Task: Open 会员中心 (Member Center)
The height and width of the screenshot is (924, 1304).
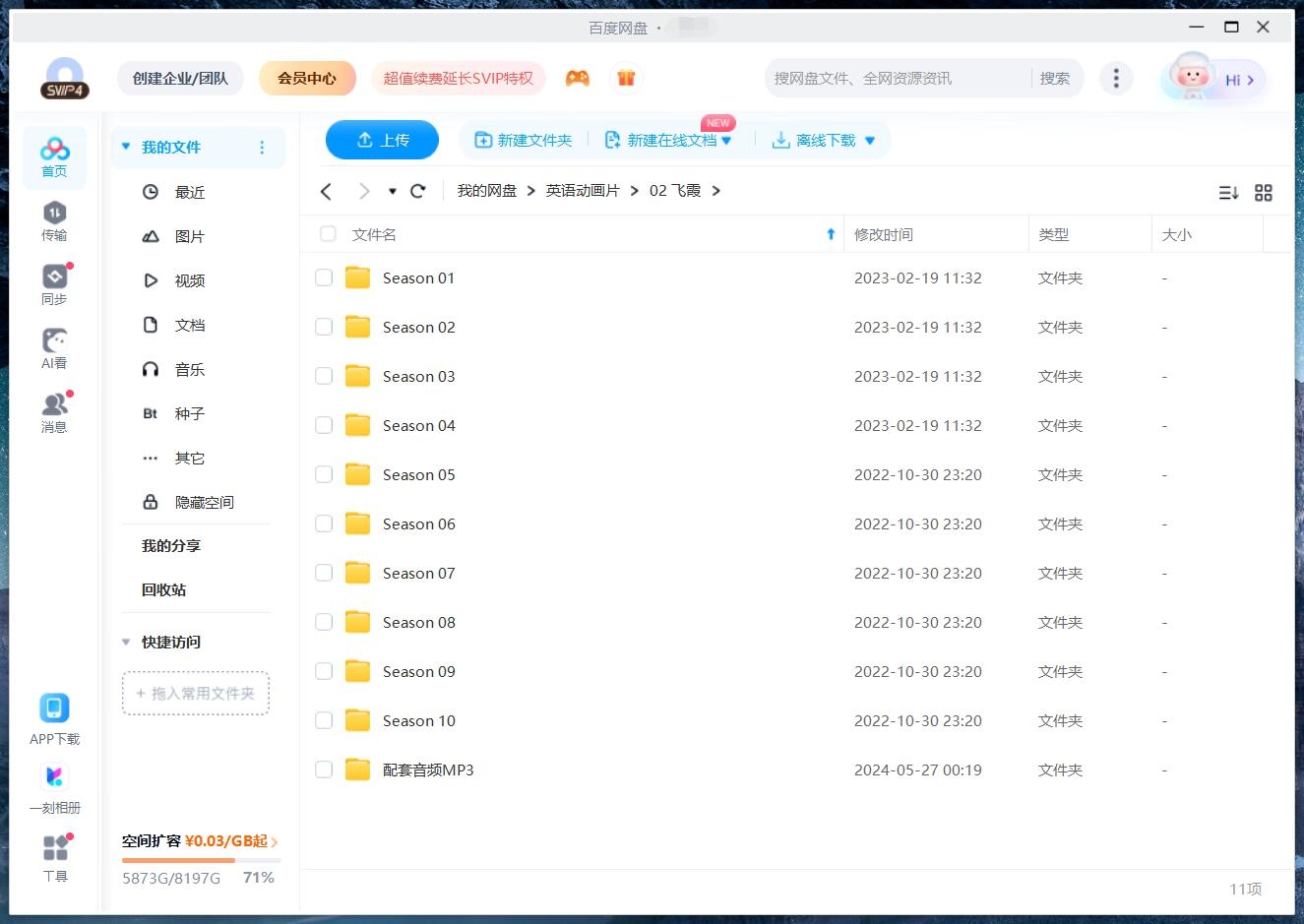Action: [x=307, y=77]
